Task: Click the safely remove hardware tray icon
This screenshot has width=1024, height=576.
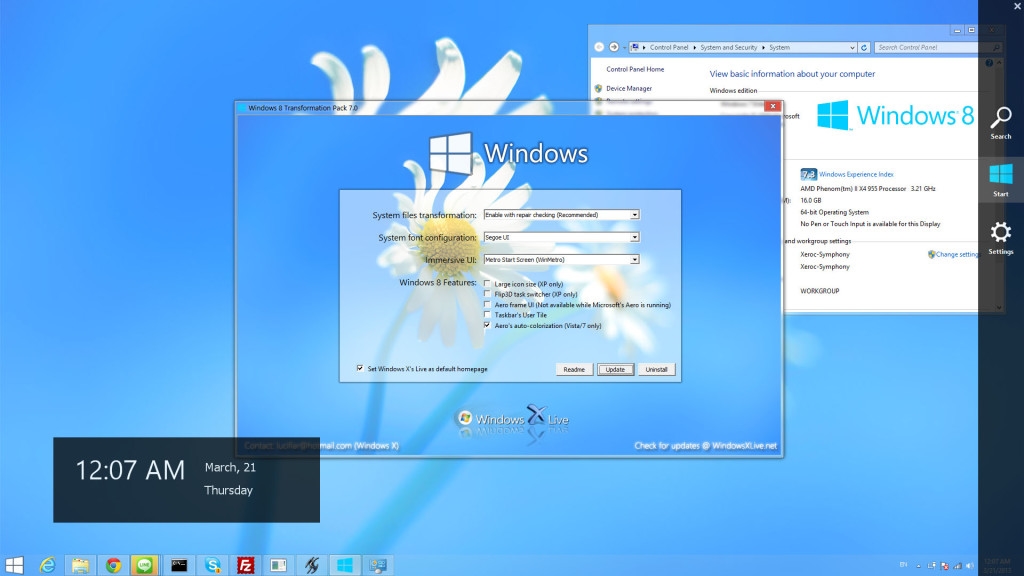Action: 932,566
